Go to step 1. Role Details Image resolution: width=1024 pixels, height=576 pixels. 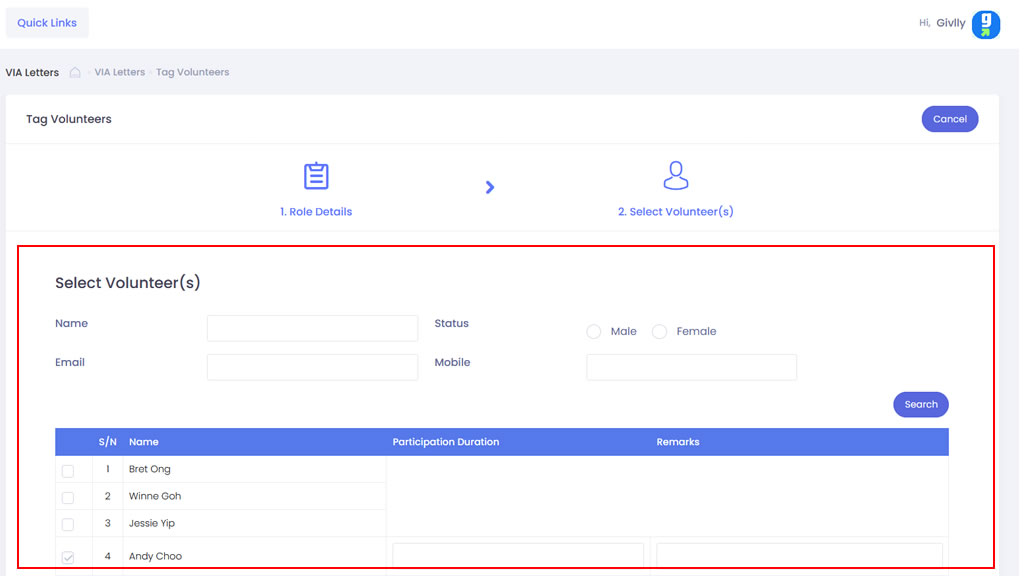(x=316, y=212)
